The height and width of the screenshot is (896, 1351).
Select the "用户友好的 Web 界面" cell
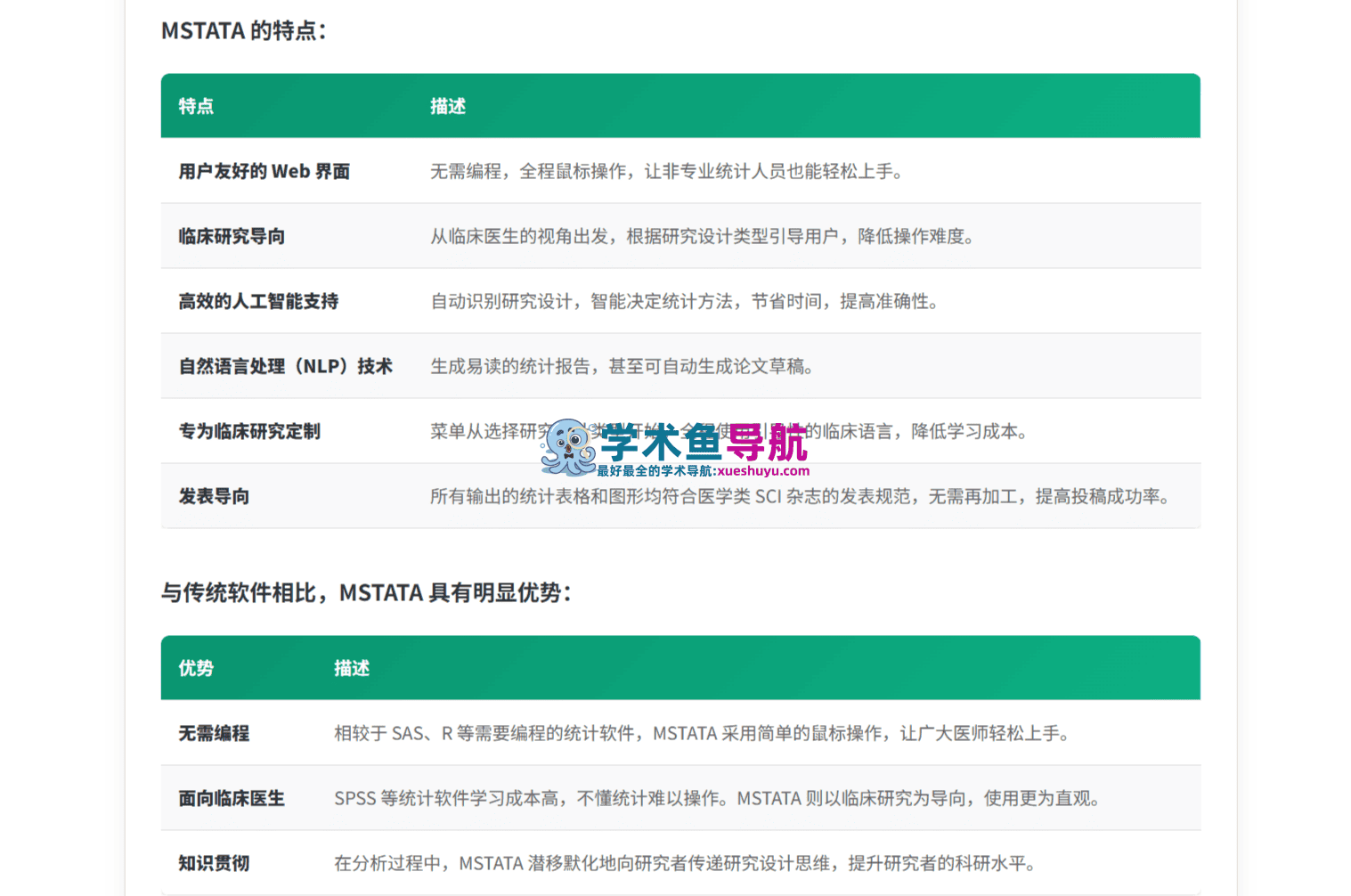pos(265,171)
